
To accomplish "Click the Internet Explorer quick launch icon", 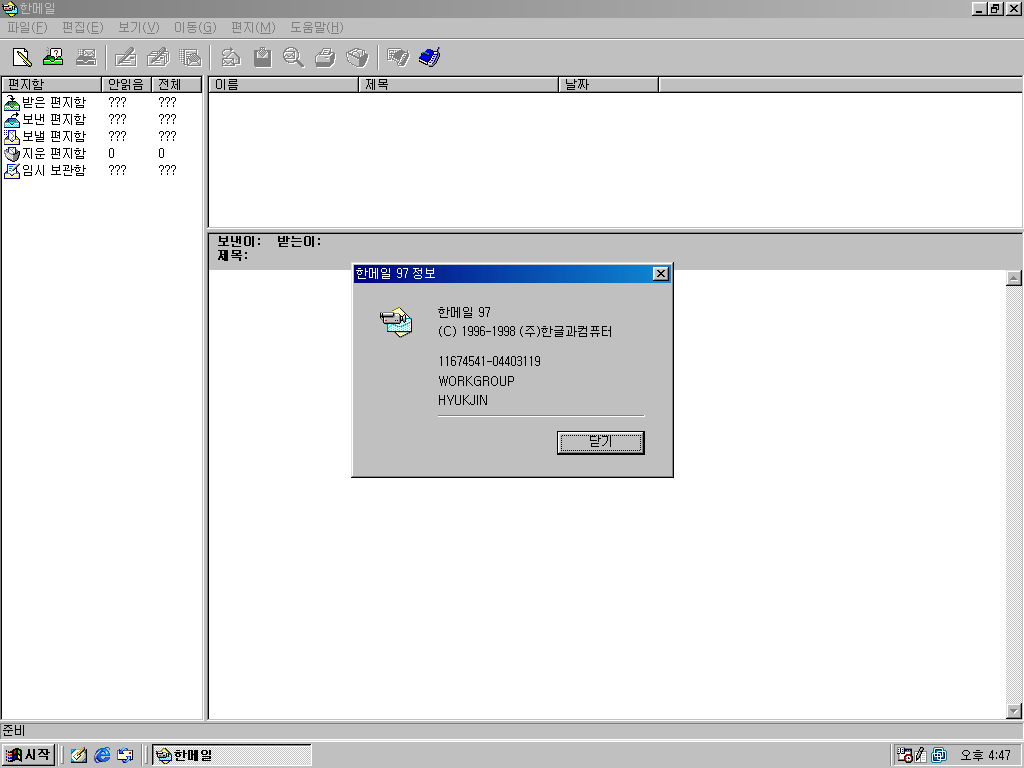I will pyautogui.click(x=102, y=755).
